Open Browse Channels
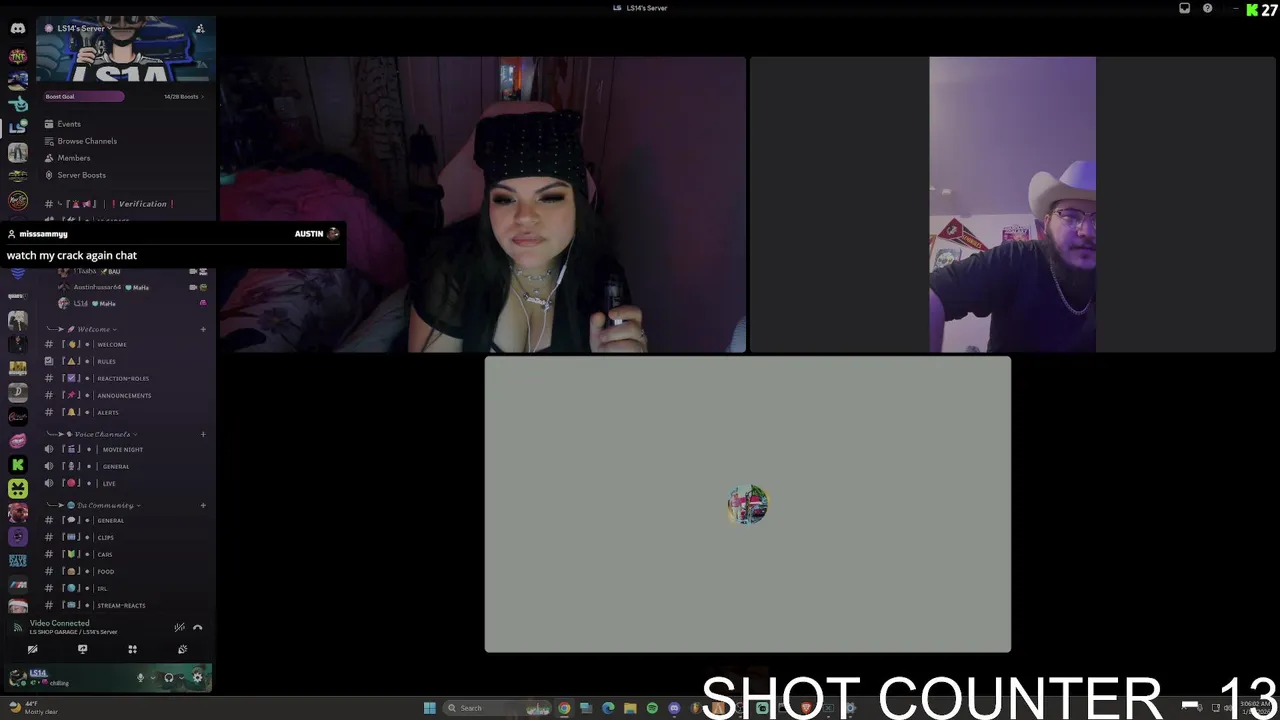1280x720 pixels. [x=125, y=141]
